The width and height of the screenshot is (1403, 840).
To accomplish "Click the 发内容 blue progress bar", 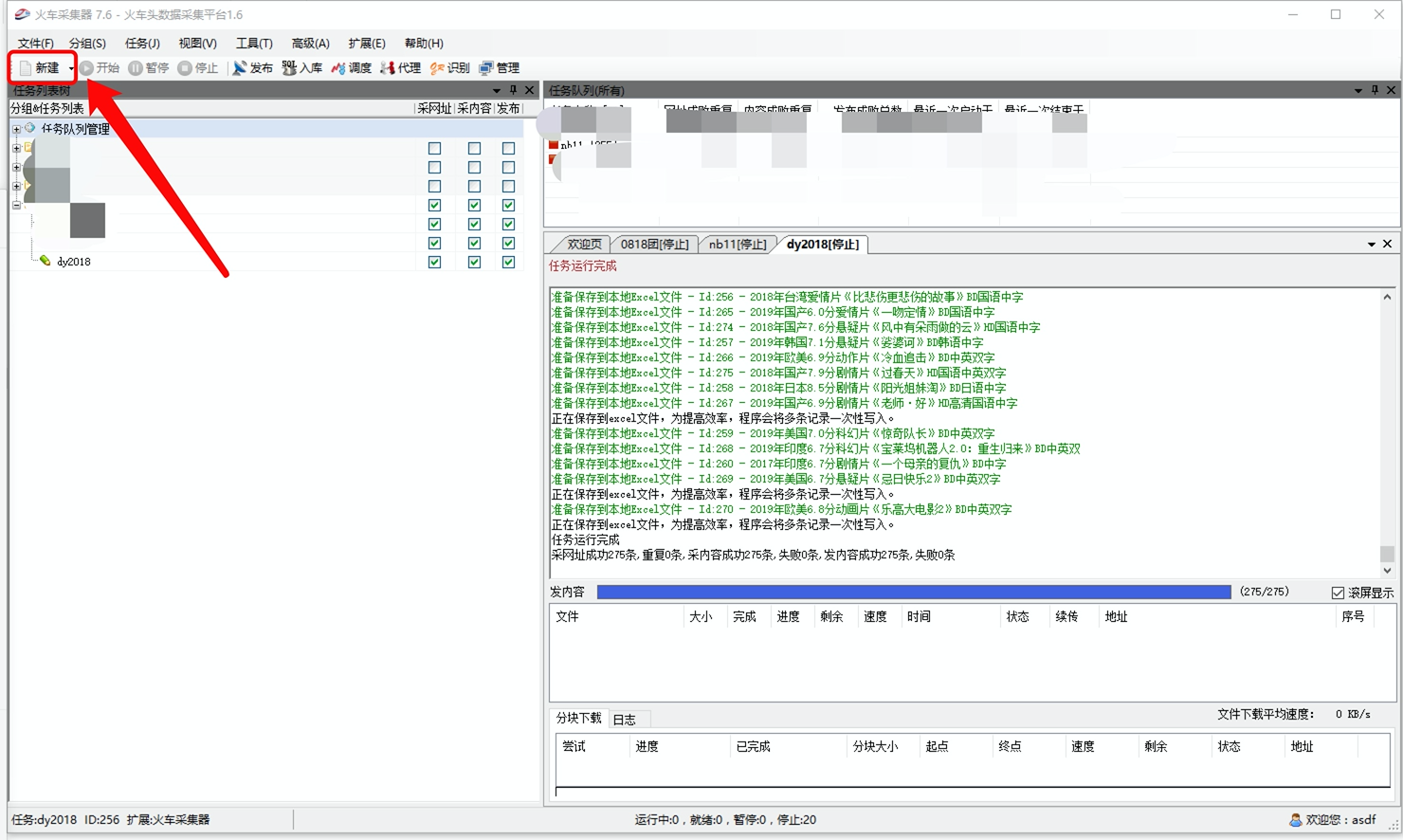I will pos(914,592).
